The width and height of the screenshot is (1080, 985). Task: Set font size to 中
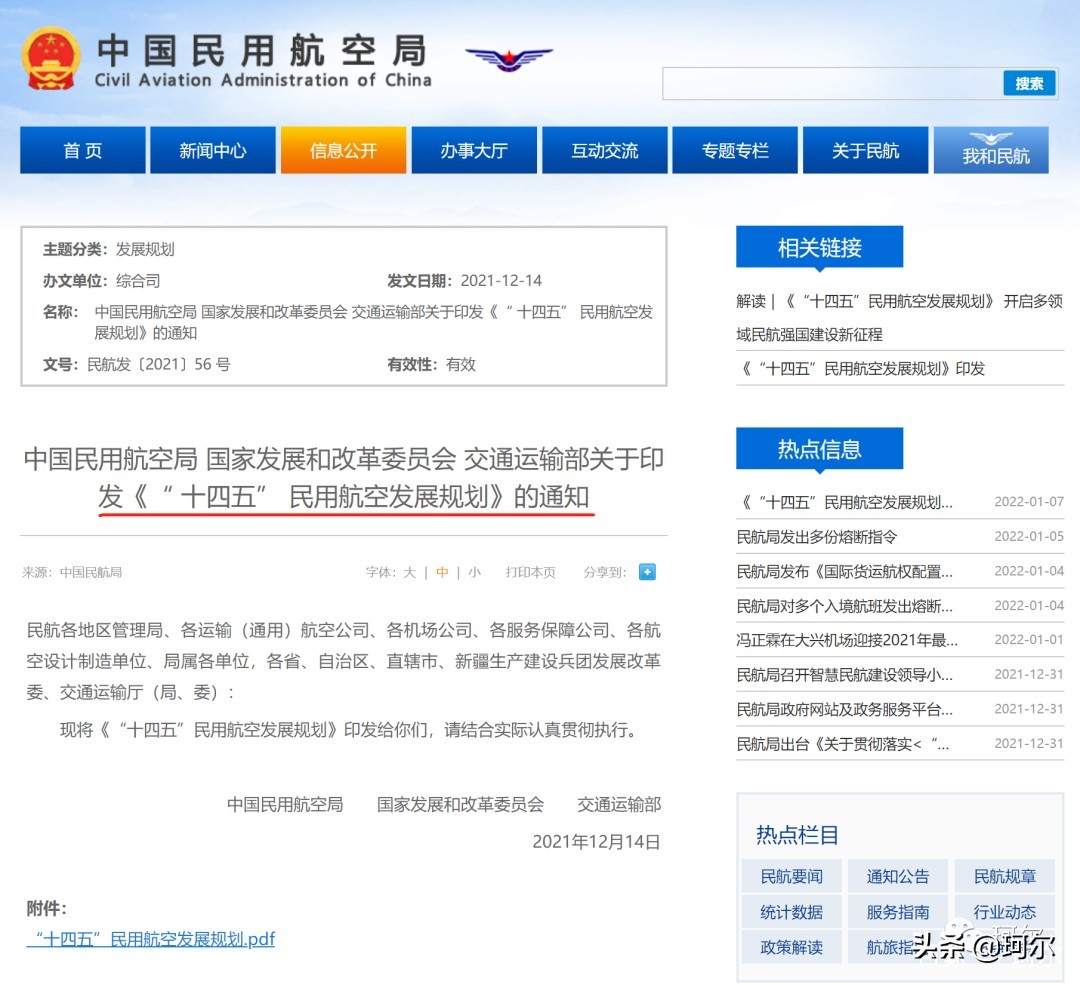(x=442, y=572)
